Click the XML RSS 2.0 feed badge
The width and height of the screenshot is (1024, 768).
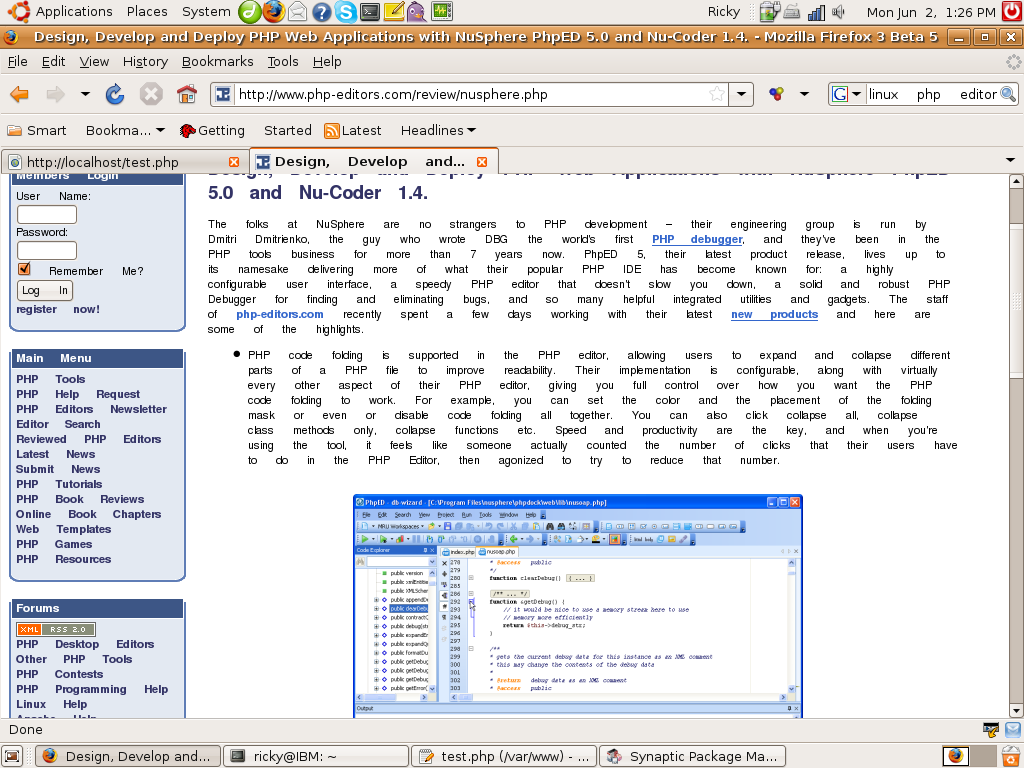pyautogui.click(x=56, y=630)
